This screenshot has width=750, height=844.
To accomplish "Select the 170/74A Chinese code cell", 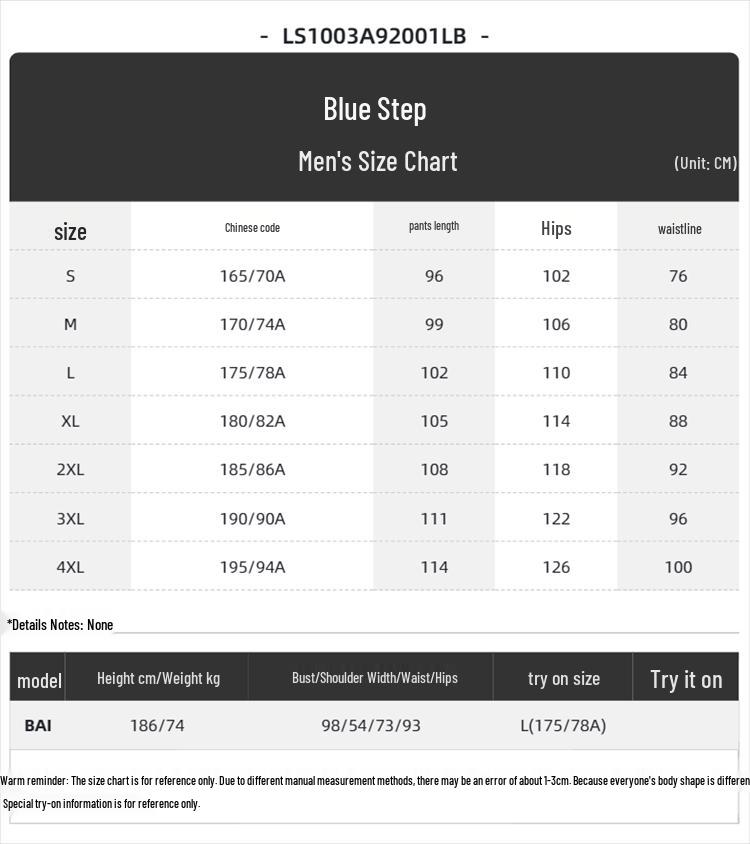I will [253, 325].
